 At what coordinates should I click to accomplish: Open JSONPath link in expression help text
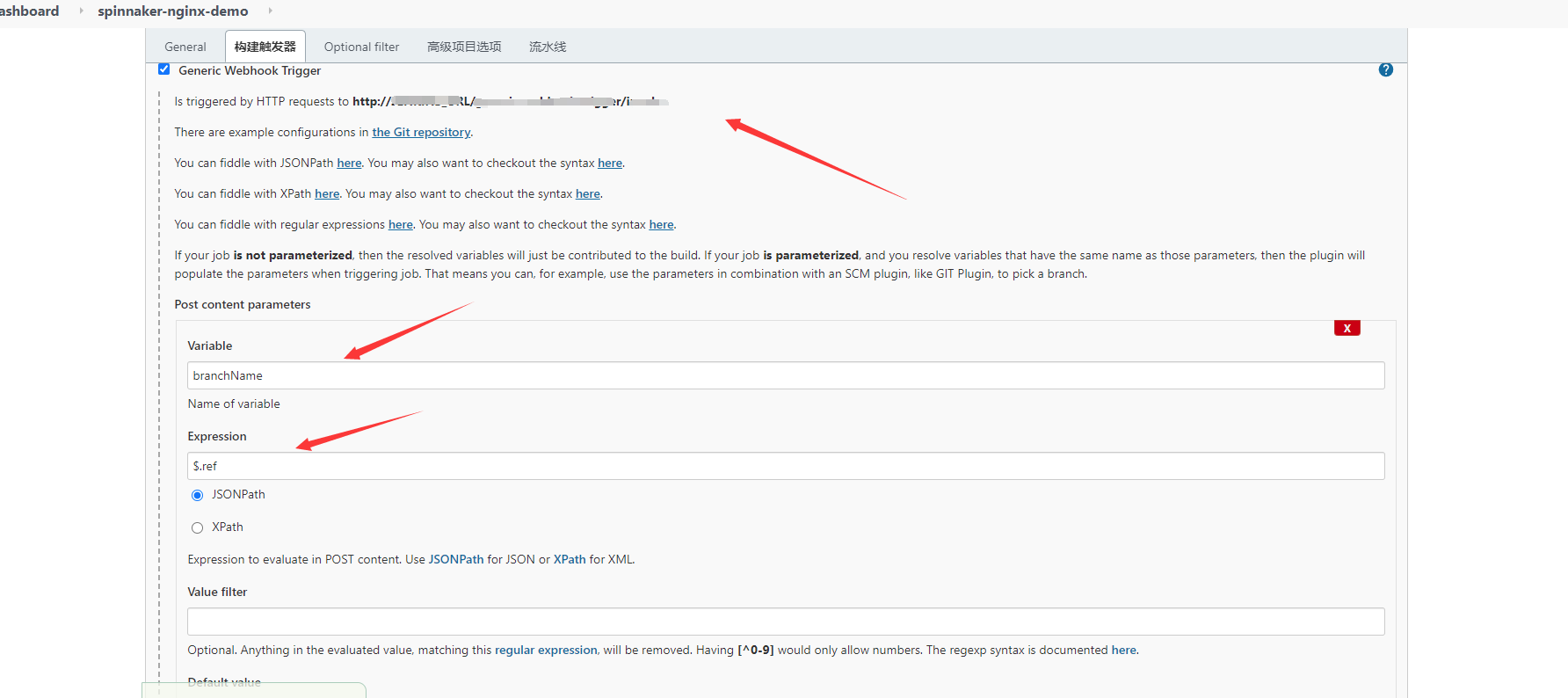point(456,559)
